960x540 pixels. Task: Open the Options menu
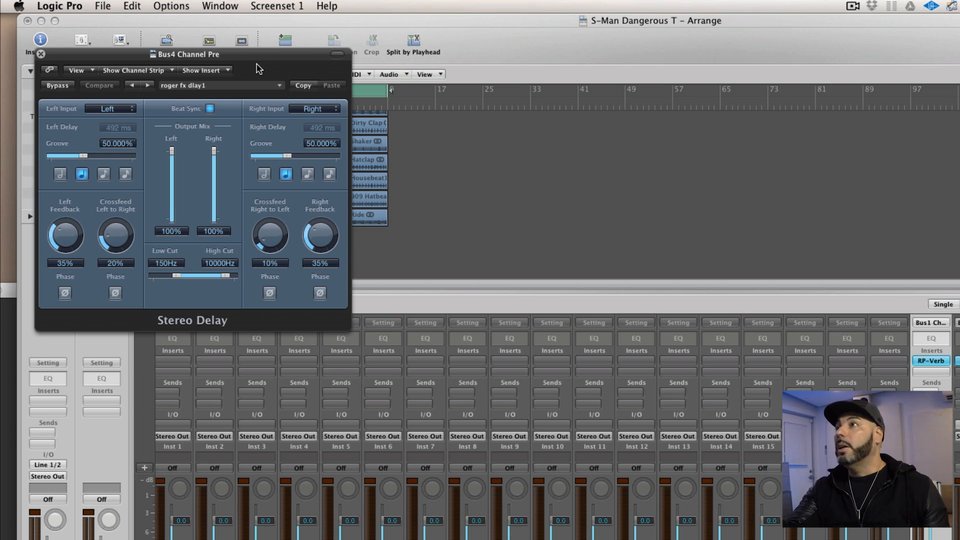pyautogui.click(x=171, y=6)
